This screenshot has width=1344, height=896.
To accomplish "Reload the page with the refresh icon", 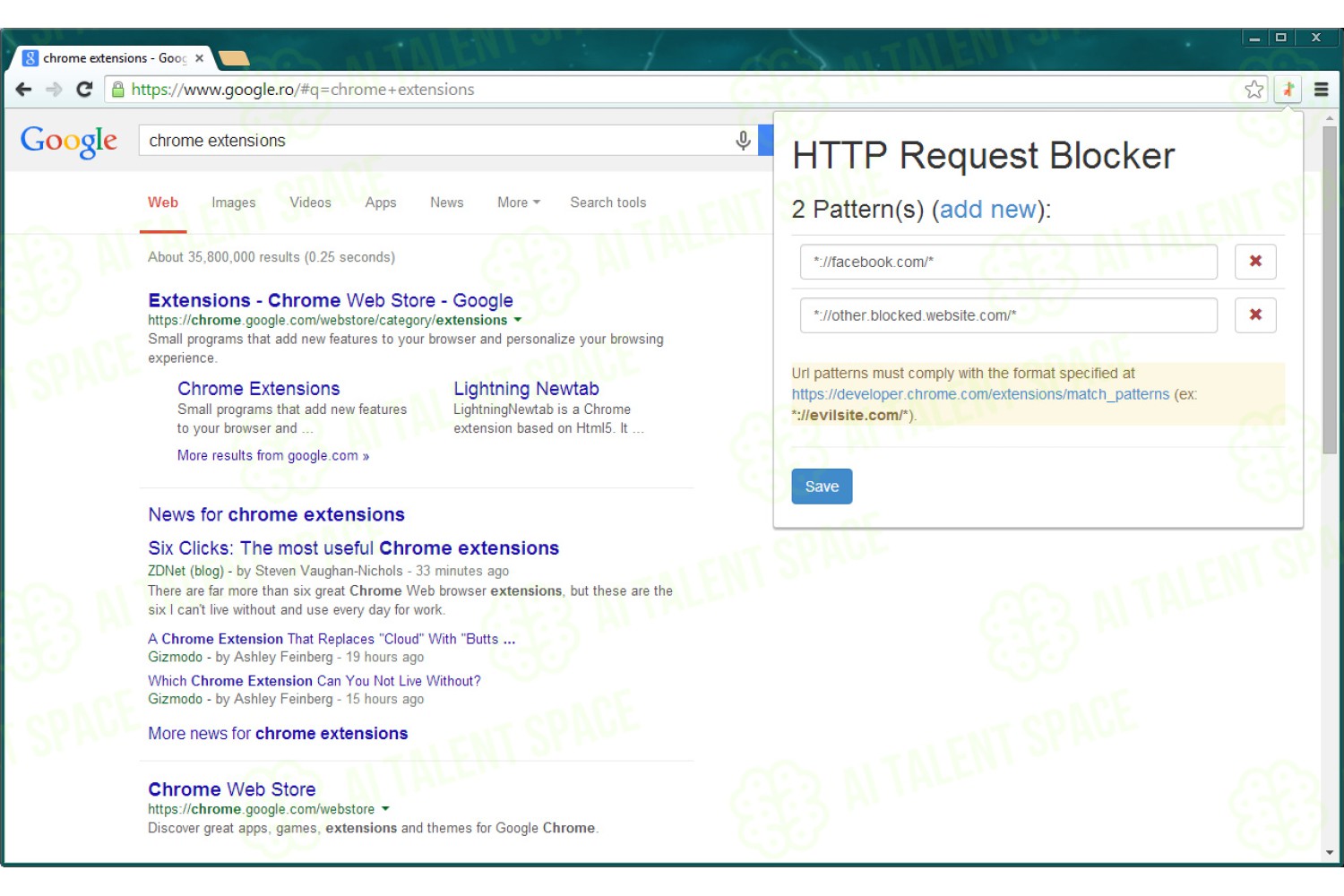I will pyautogui.click(x=84, y=90).
